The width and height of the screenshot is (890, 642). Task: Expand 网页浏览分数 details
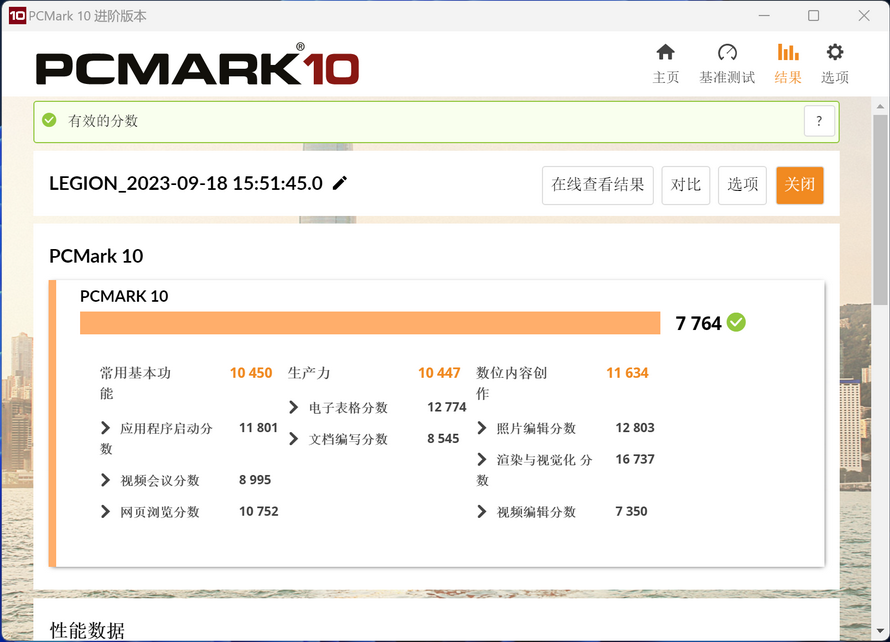pos(105,511)
